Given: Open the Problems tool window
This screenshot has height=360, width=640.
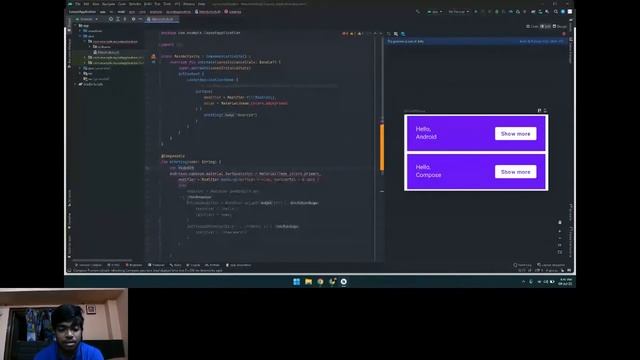Looking at the screenshot, I should tap(134, 265).
